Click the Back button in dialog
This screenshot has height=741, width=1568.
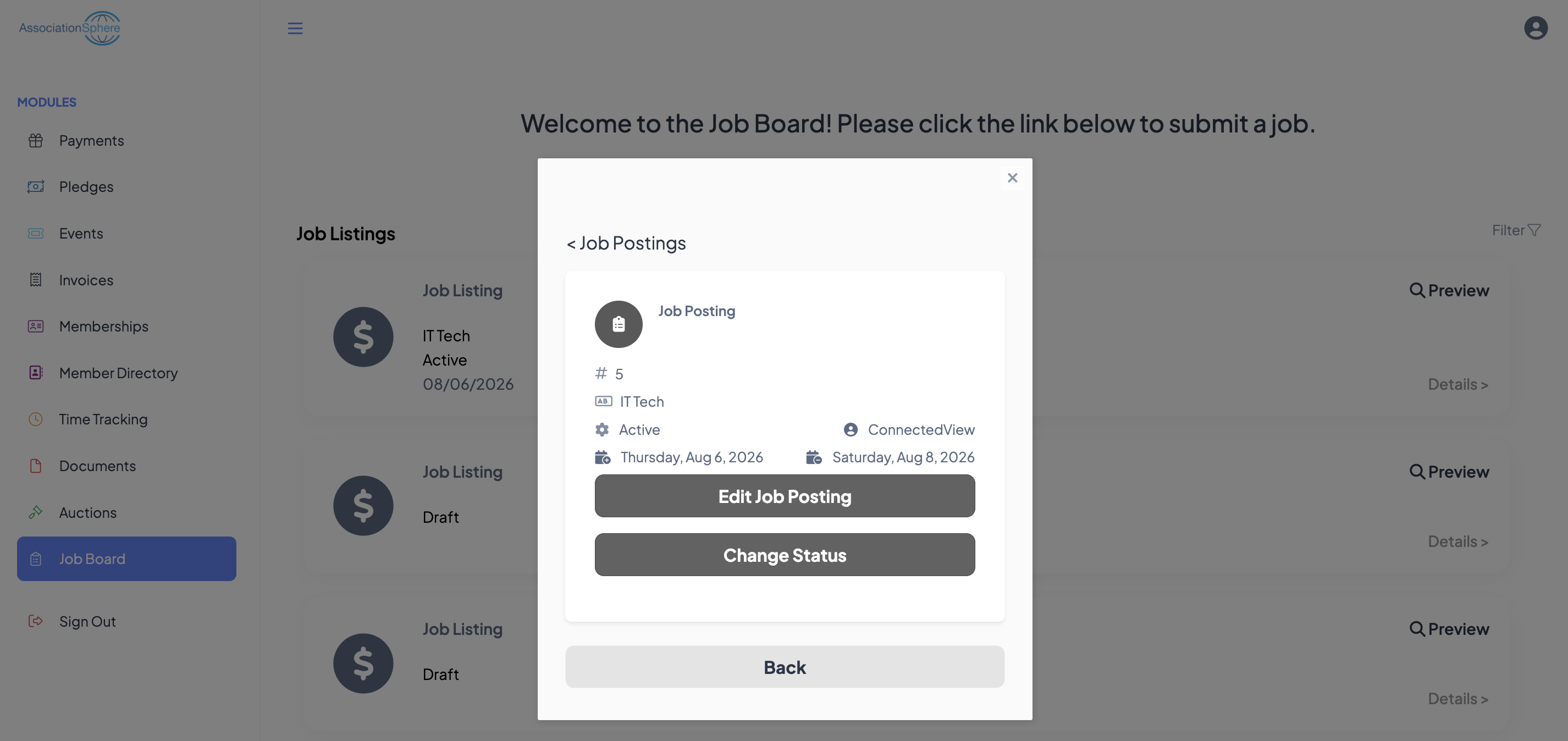(785, 667)
